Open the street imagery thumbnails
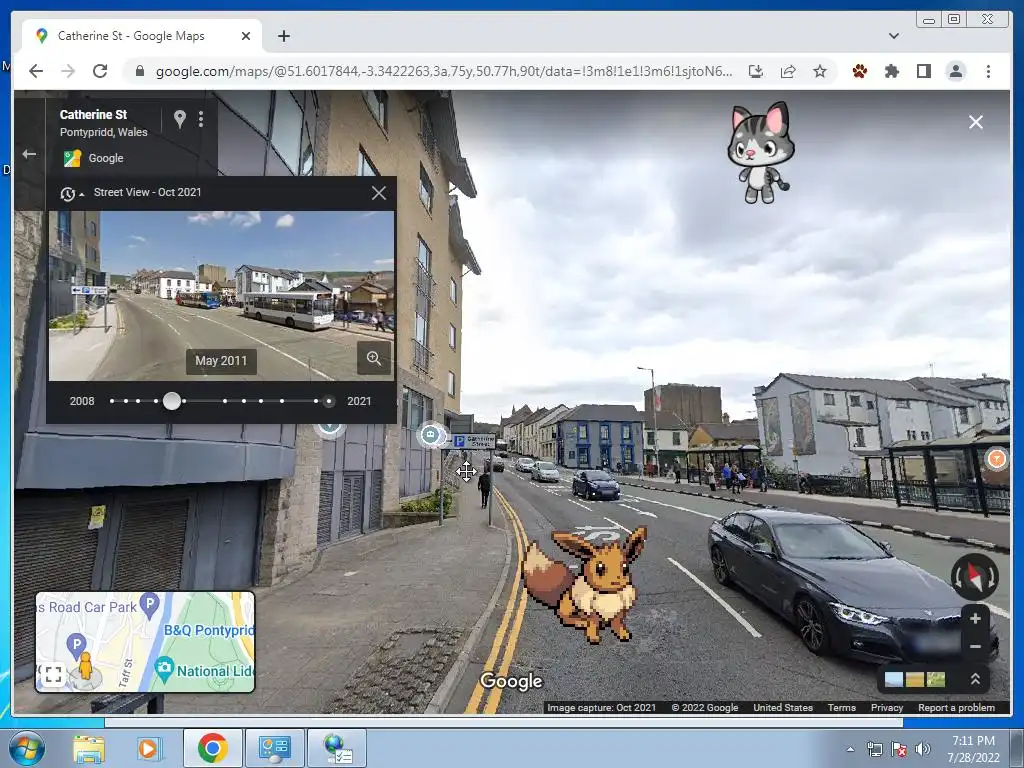 coord(915,679)
